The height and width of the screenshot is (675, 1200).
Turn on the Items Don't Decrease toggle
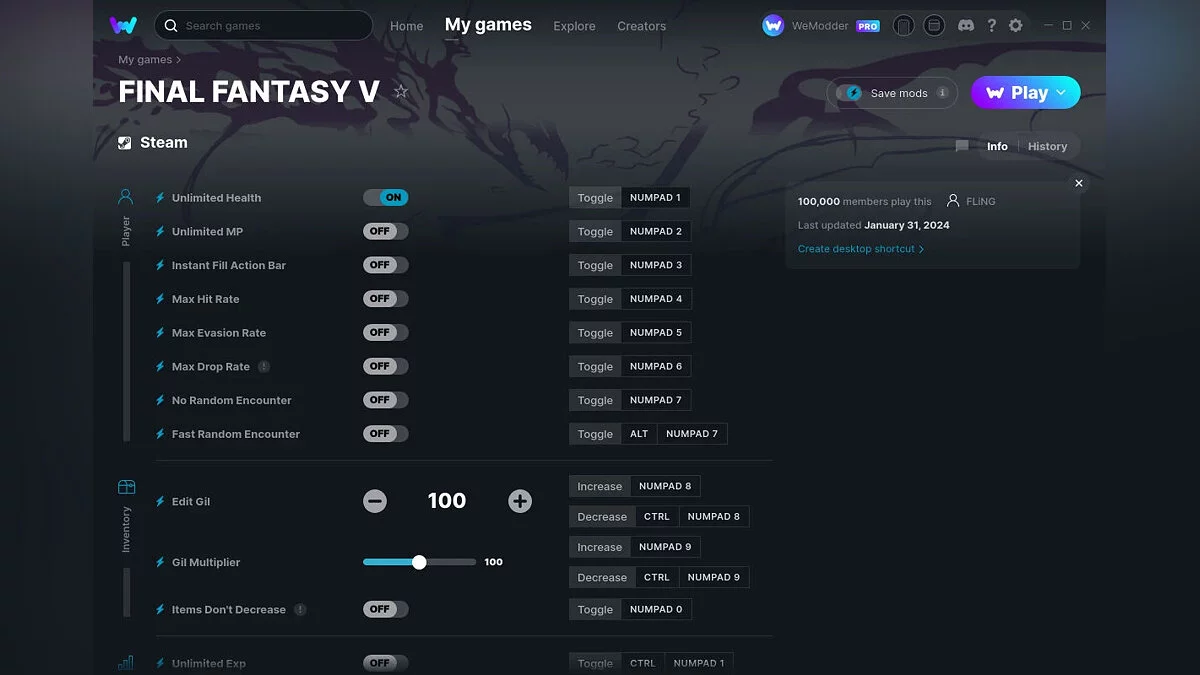[386, 609]
